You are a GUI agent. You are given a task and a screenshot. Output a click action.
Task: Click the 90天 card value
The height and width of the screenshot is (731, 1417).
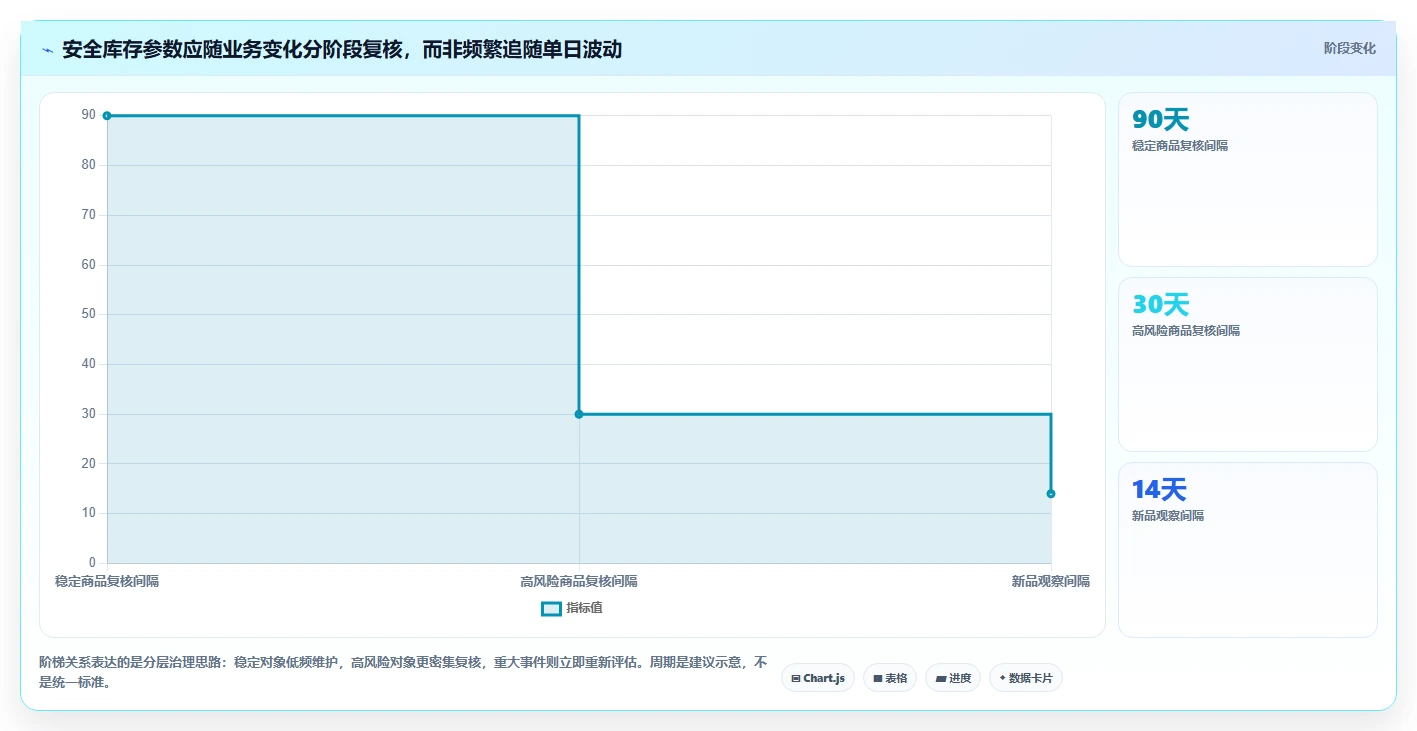pos(1160,120)
